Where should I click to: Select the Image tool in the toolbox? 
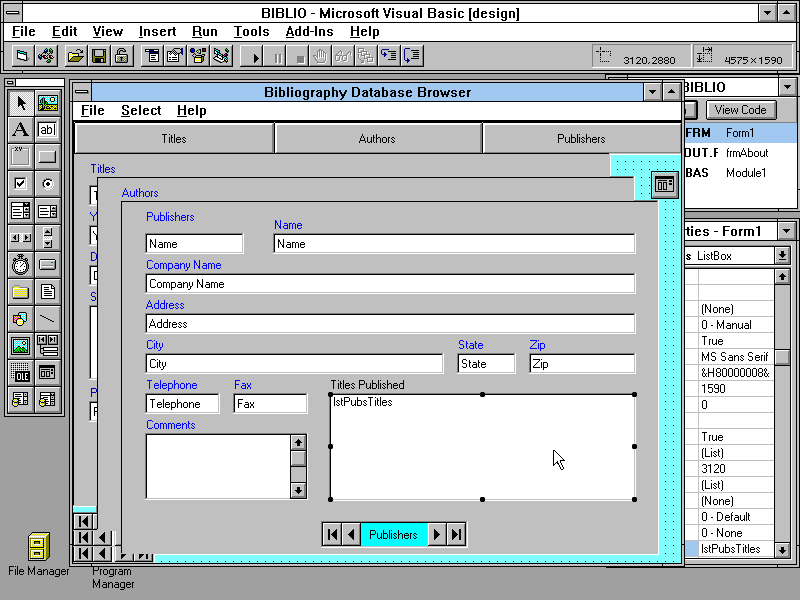[21, 346]
